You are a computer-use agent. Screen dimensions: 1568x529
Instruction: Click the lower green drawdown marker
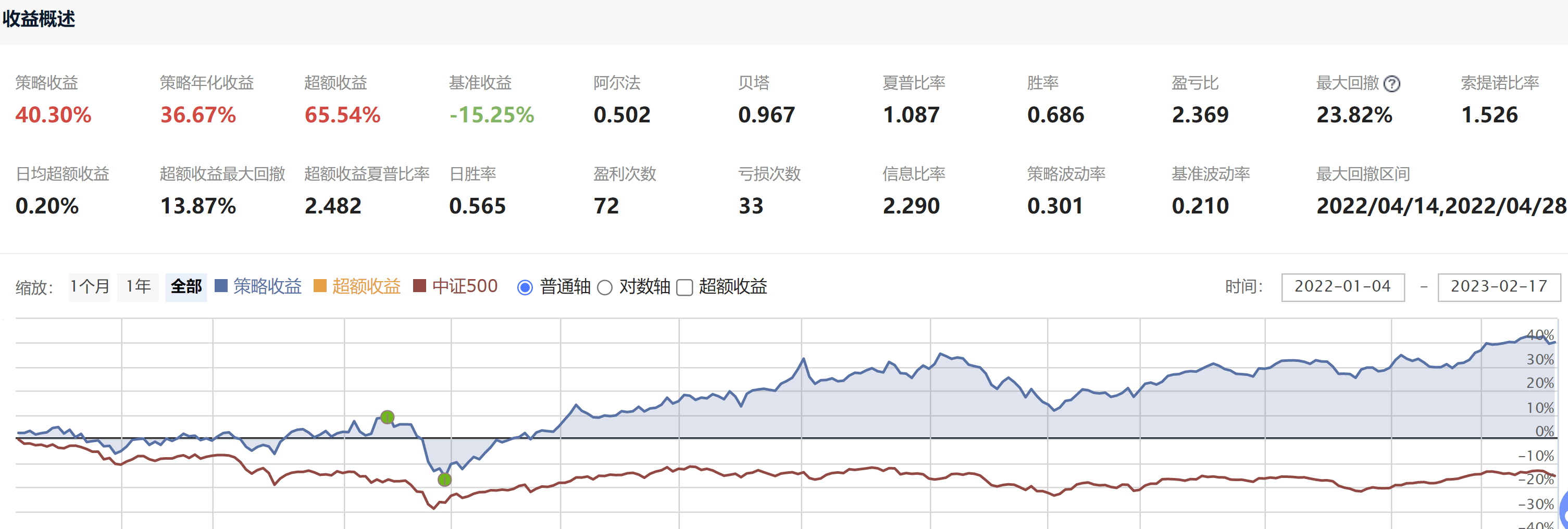445,480
